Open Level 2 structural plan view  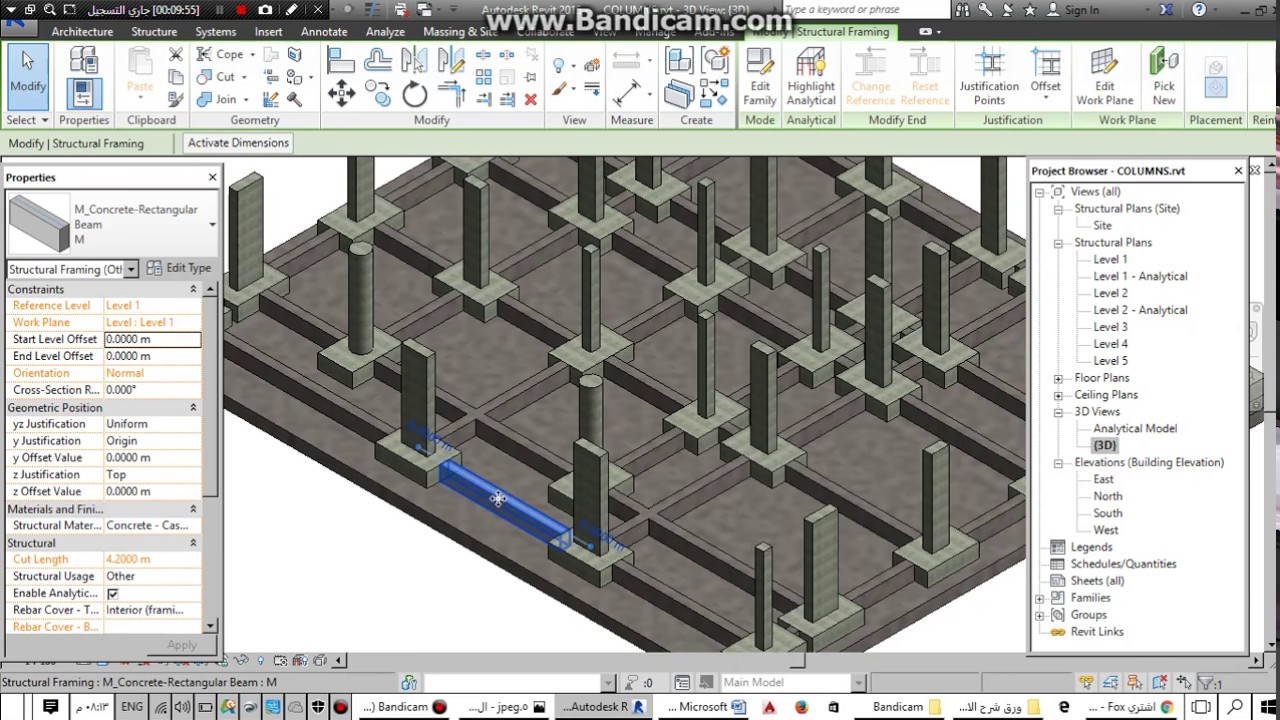tap(1110, 293)
